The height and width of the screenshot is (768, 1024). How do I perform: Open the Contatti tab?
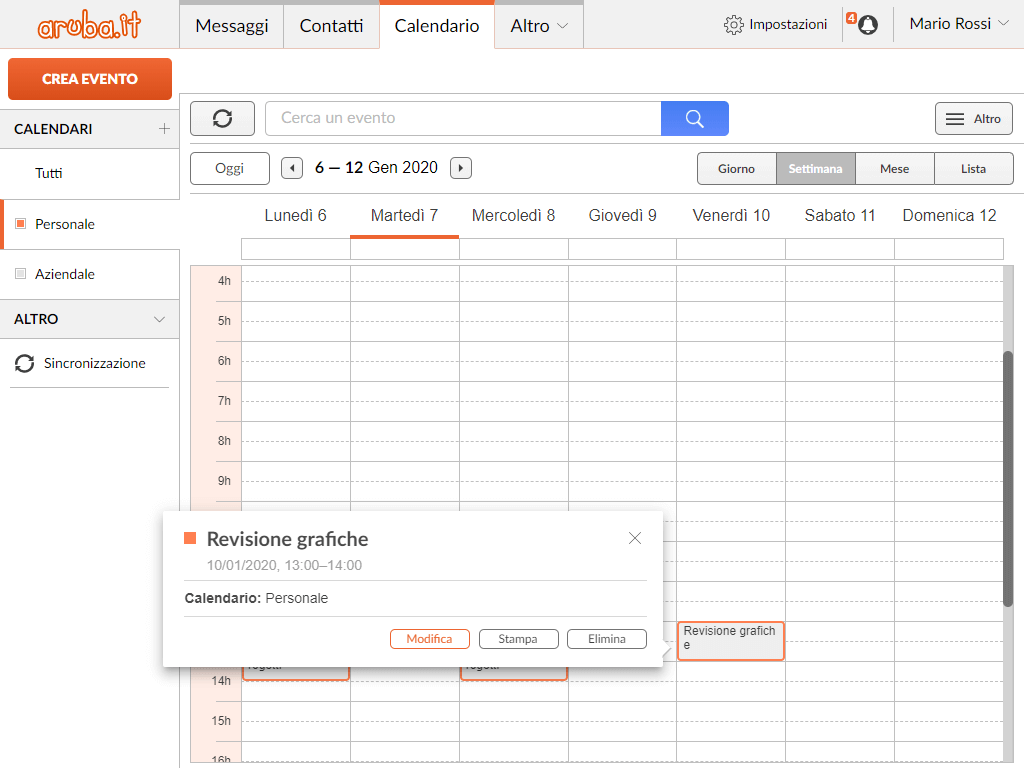(x=331, y=26)
